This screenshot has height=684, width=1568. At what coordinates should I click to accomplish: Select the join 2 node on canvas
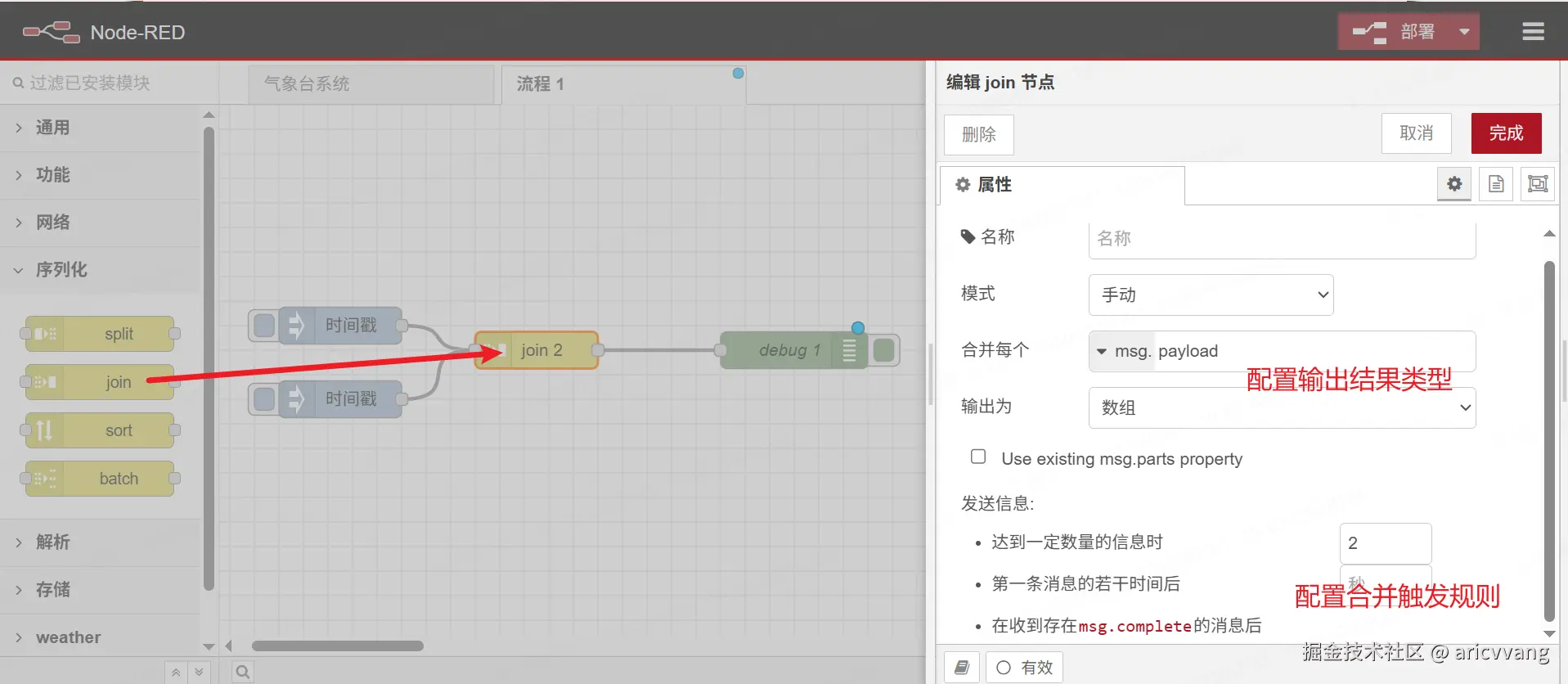(537, 350)
